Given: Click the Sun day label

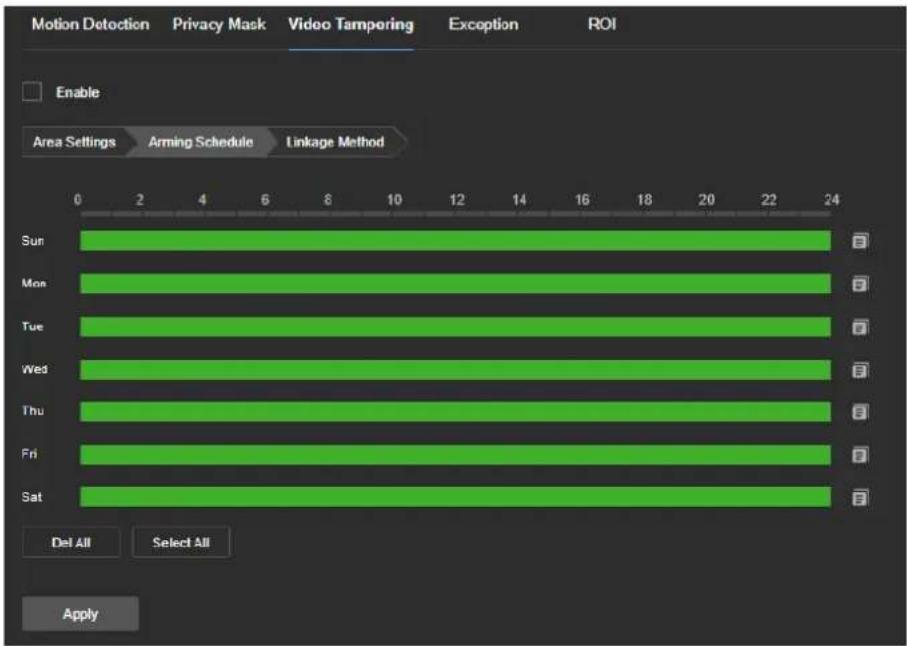Looking at the screenshot, I should tap(33, 241).
